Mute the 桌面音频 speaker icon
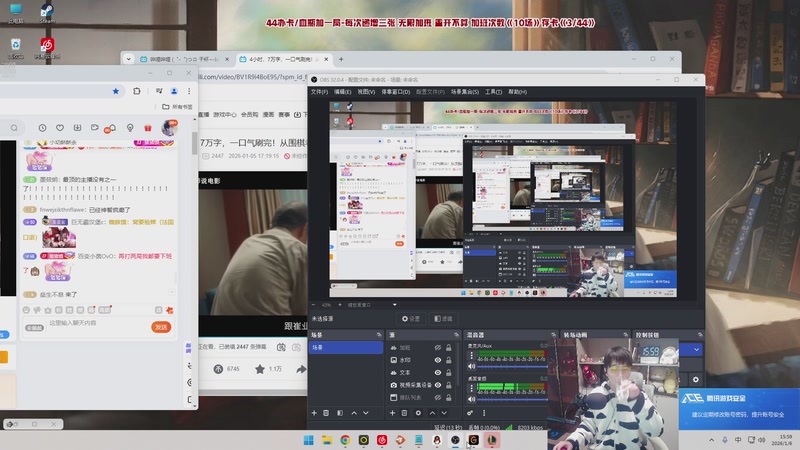Screen dimensions: 800x450 pyautogui.click(x=471, y=399)
